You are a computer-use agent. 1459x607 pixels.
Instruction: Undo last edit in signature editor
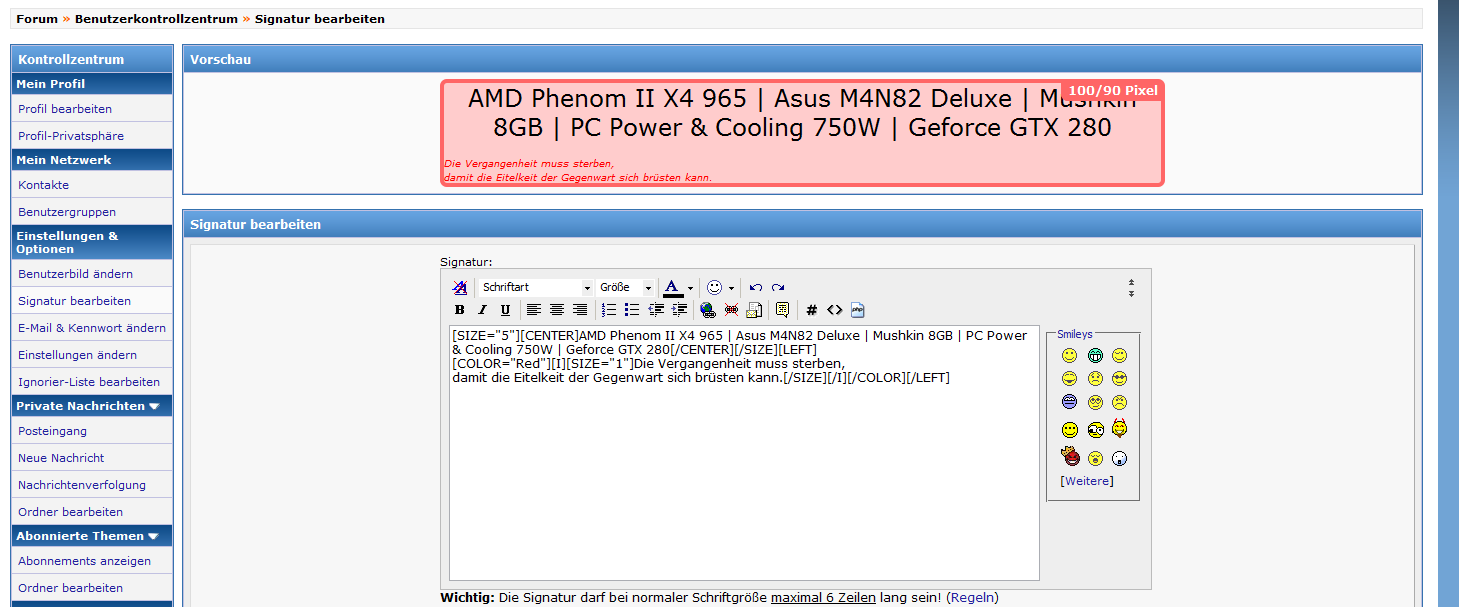click(x=756, y=288)
